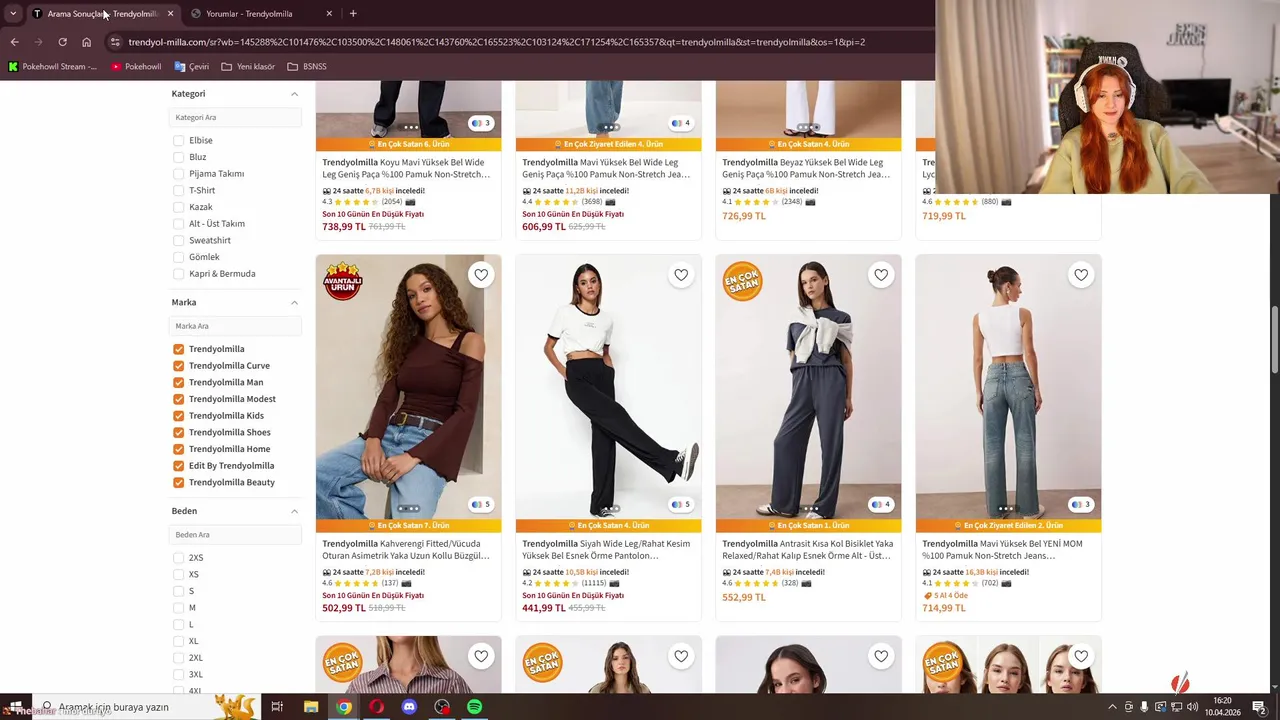Uncheck the Trendyolmilla Kids brand filter
The height and width of the screenshot is (720, 1280).
pyautogui.click(x=178, y=416)
